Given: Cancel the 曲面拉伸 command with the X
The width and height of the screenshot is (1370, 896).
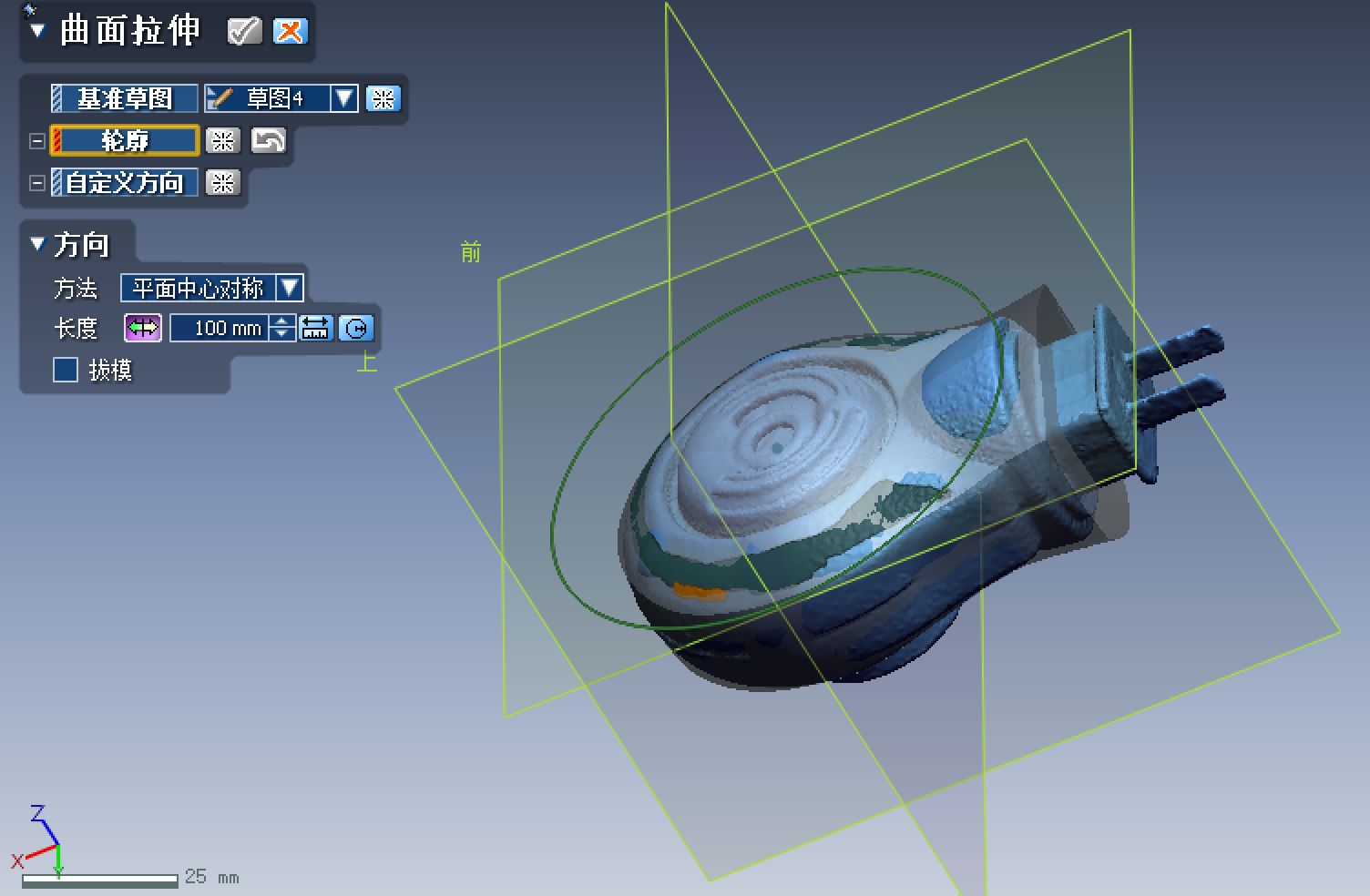Looking at the screenshot, I should click(290, 31).
